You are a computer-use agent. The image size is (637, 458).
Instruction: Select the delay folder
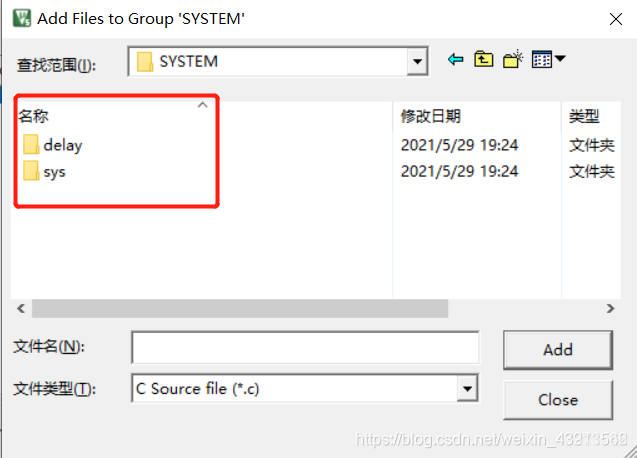pos(53,145)
